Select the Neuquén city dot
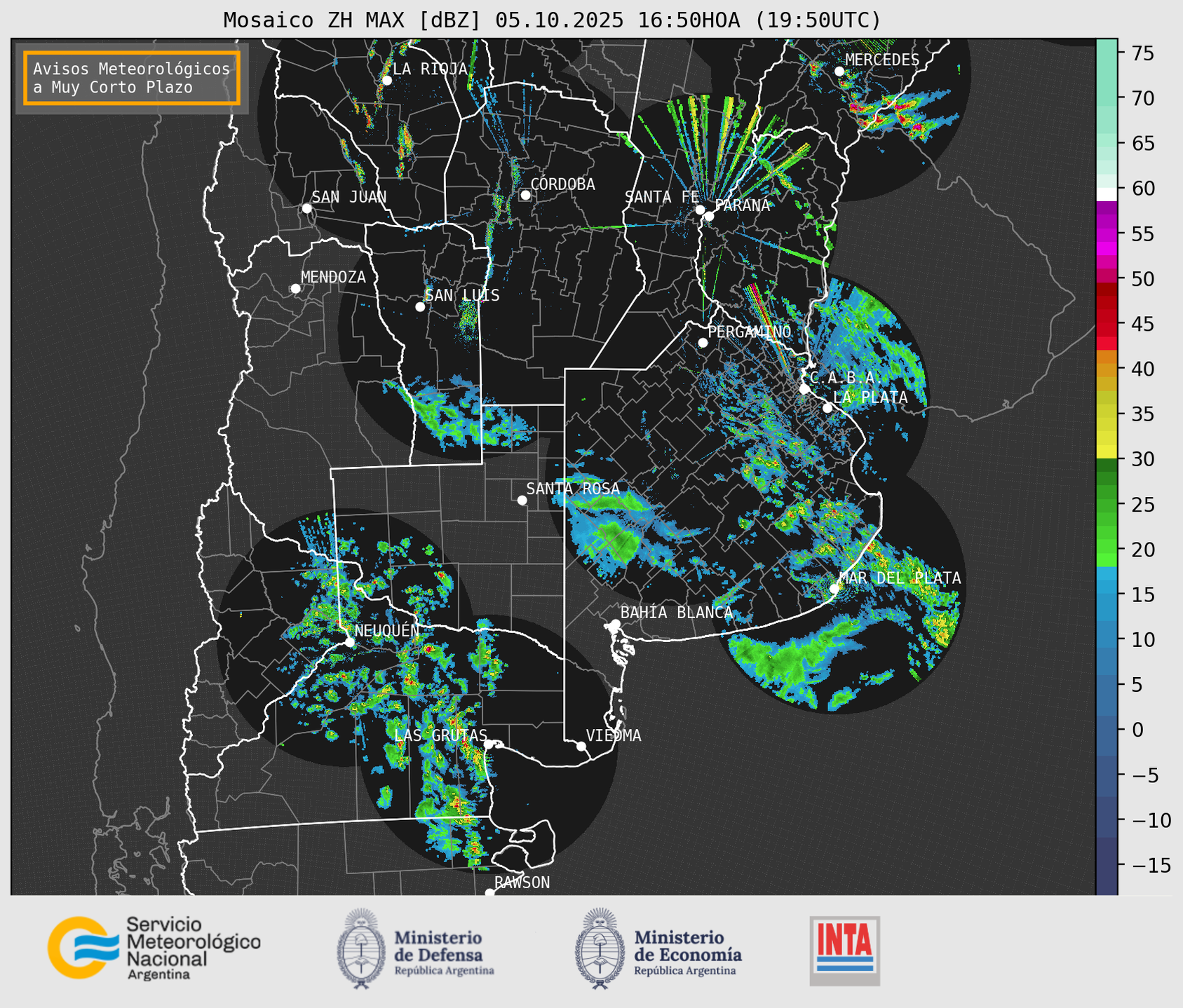The height and width of the screenshot is (1008, 1183). click(349, 642)
